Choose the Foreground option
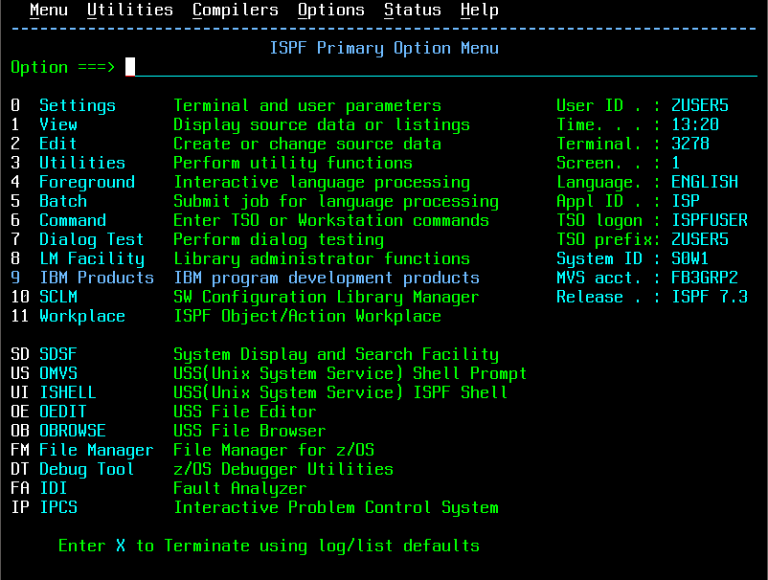The width and height of the screenshot is (768, 580). coord(87,182)
